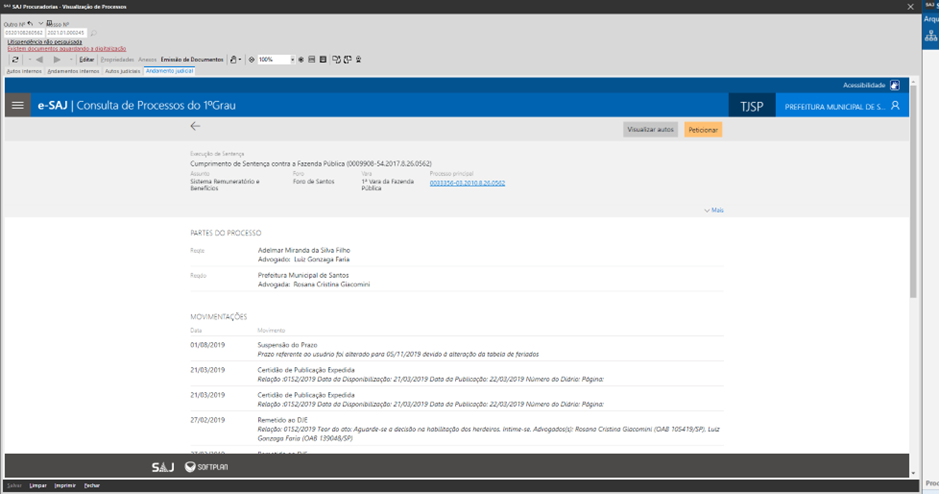Screen dimensions: 939x494
Task: Click the Visualizar autos button
Action: pyautogui.click(x=651, y=130)
